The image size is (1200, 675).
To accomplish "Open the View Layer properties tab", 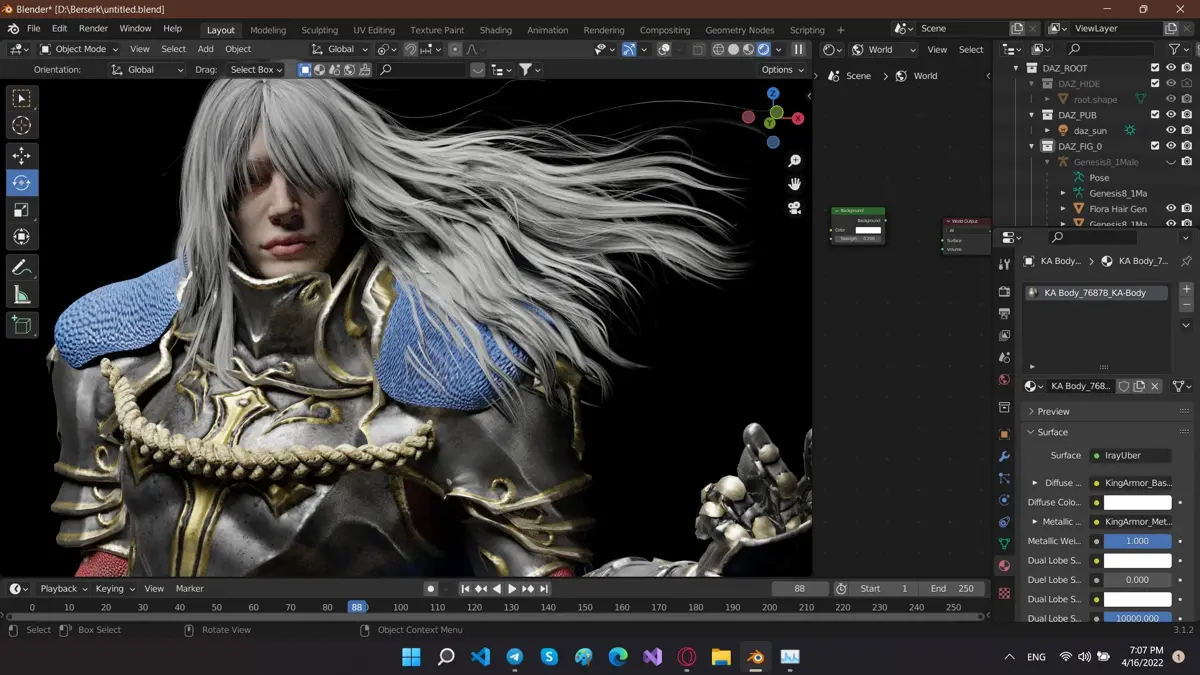I will click(1004, 335).
